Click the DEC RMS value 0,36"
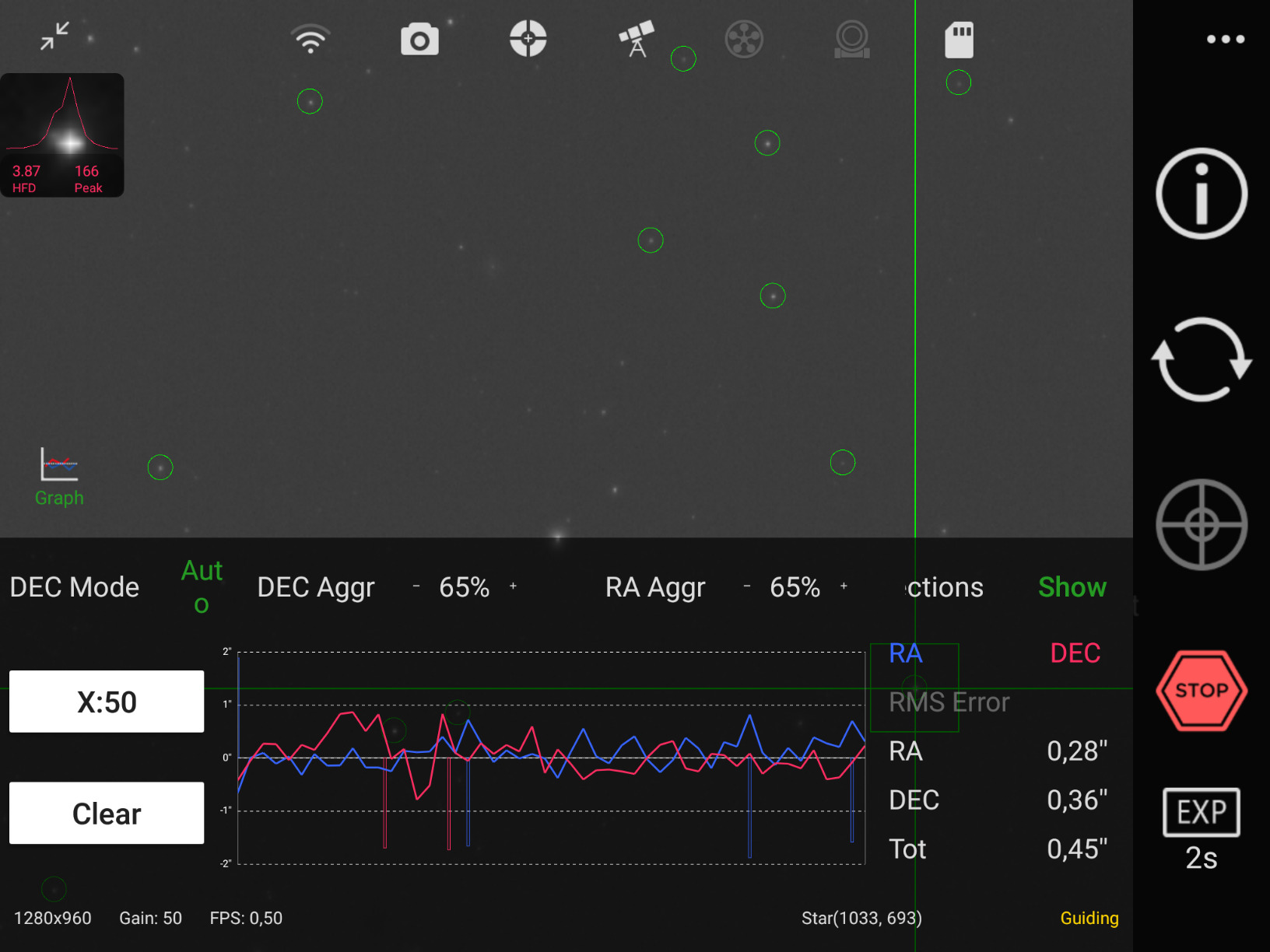 tap(1077, 800)
